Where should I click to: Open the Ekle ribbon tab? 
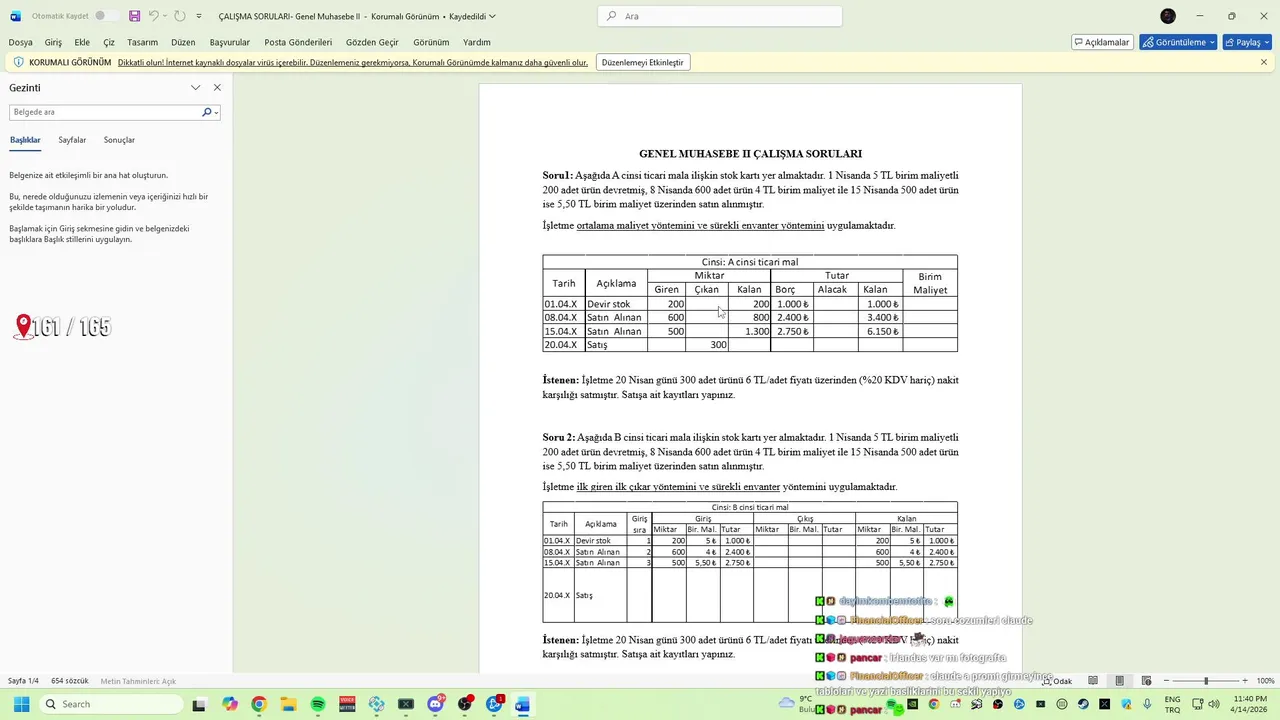82,42
